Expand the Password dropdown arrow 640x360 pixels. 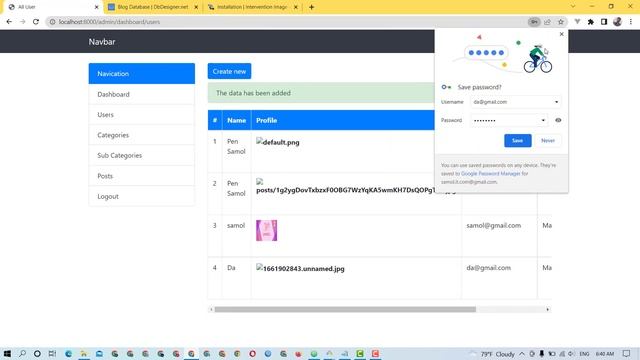pos(543,120)
